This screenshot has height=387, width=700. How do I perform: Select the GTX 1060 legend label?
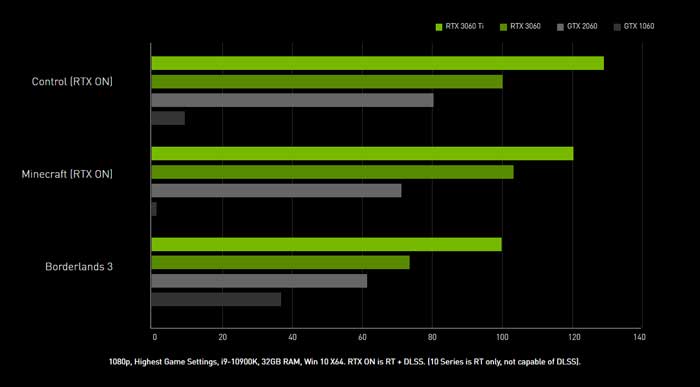point(639,27)
